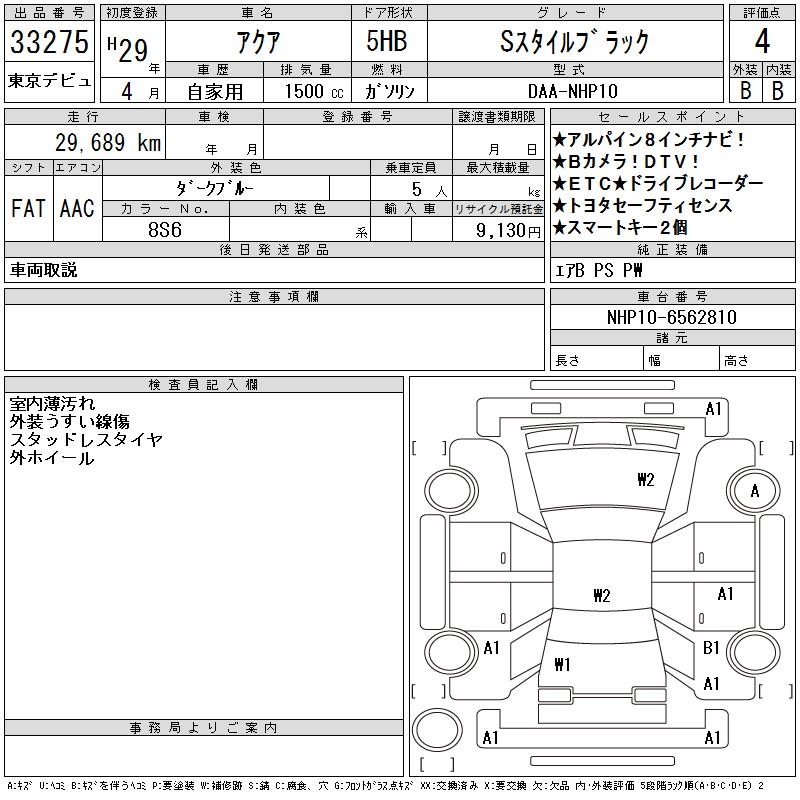Select the B1 damage mark on the diagram
The image size is (800, 800).
(x=711, y=647)
